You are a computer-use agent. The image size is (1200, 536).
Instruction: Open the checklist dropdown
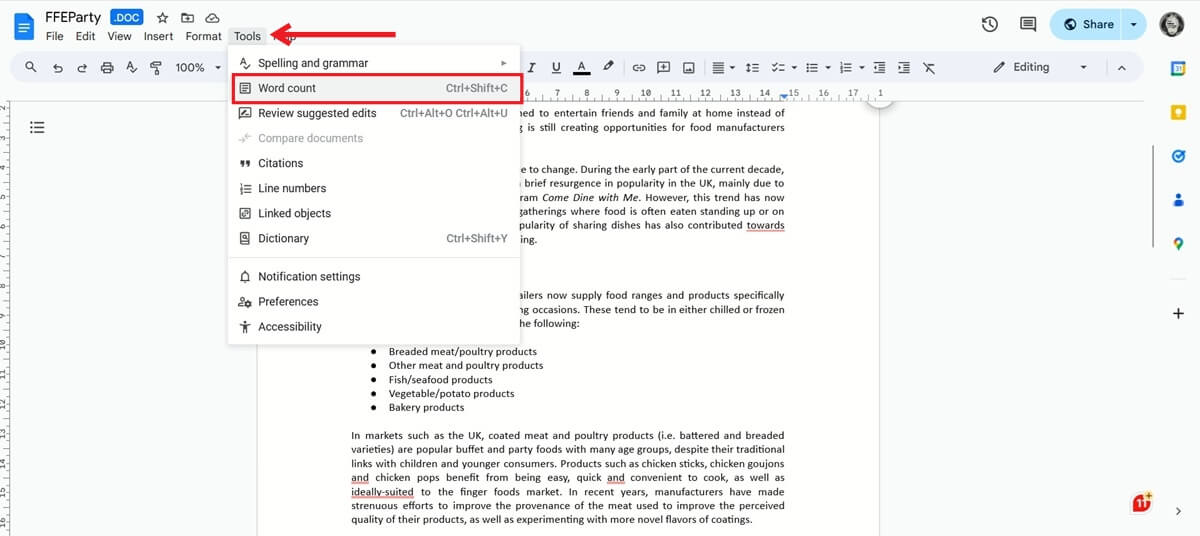click(783, 67)
